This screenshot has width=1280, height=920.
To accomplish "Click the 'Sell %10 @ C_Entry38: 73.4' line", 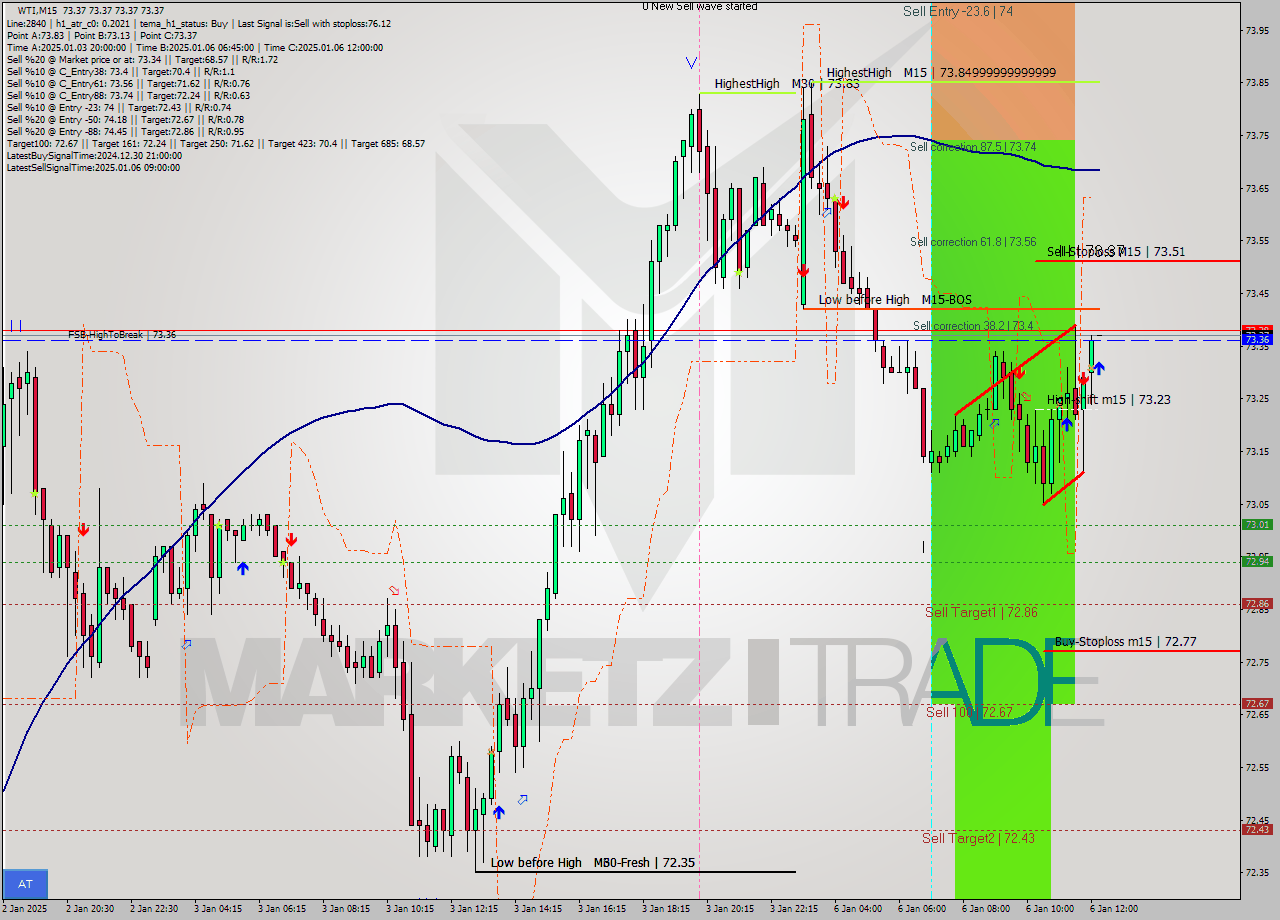I will tap(120, 71).
